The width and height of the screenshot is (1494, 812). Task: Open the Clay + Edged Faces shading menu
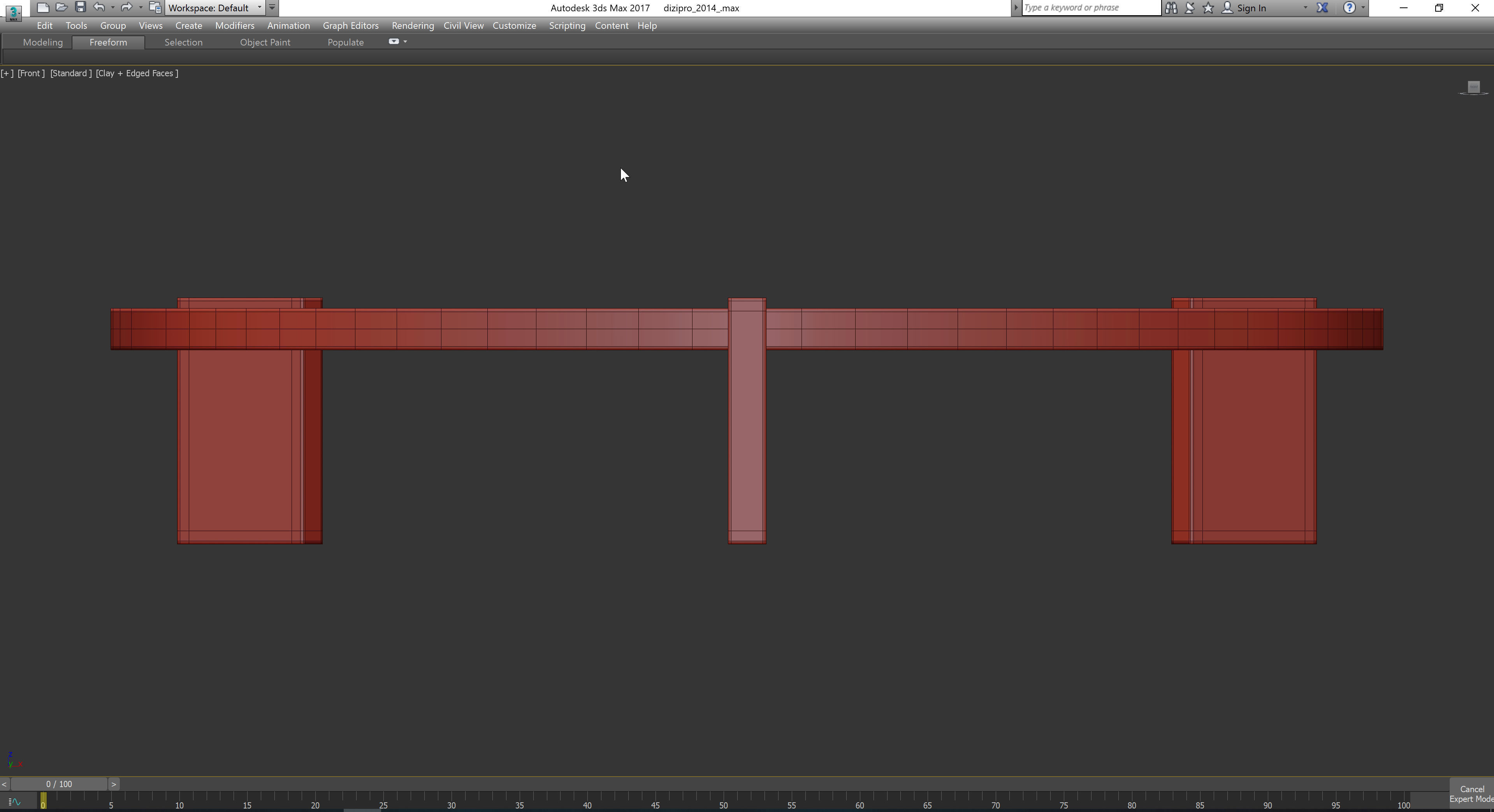tap(137, 73)
